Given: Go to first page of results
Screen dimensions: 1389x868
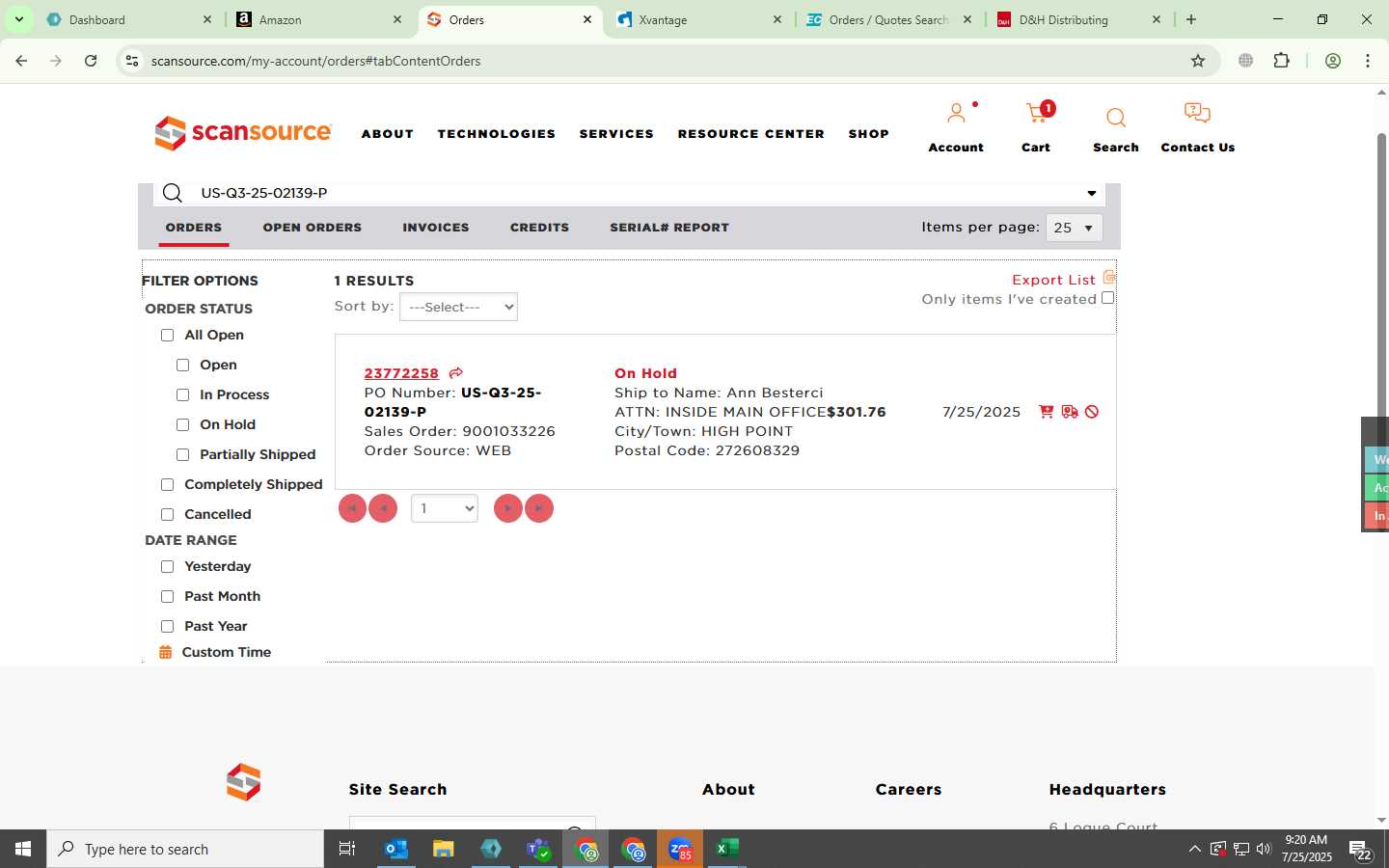Looking at the screenshot, I should click(352, 508).
